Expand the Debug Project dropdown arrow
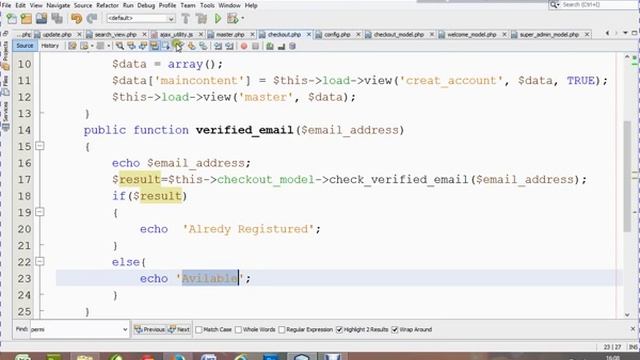The image size is (640, 360). pyautogui.click(x=242, y=18)
